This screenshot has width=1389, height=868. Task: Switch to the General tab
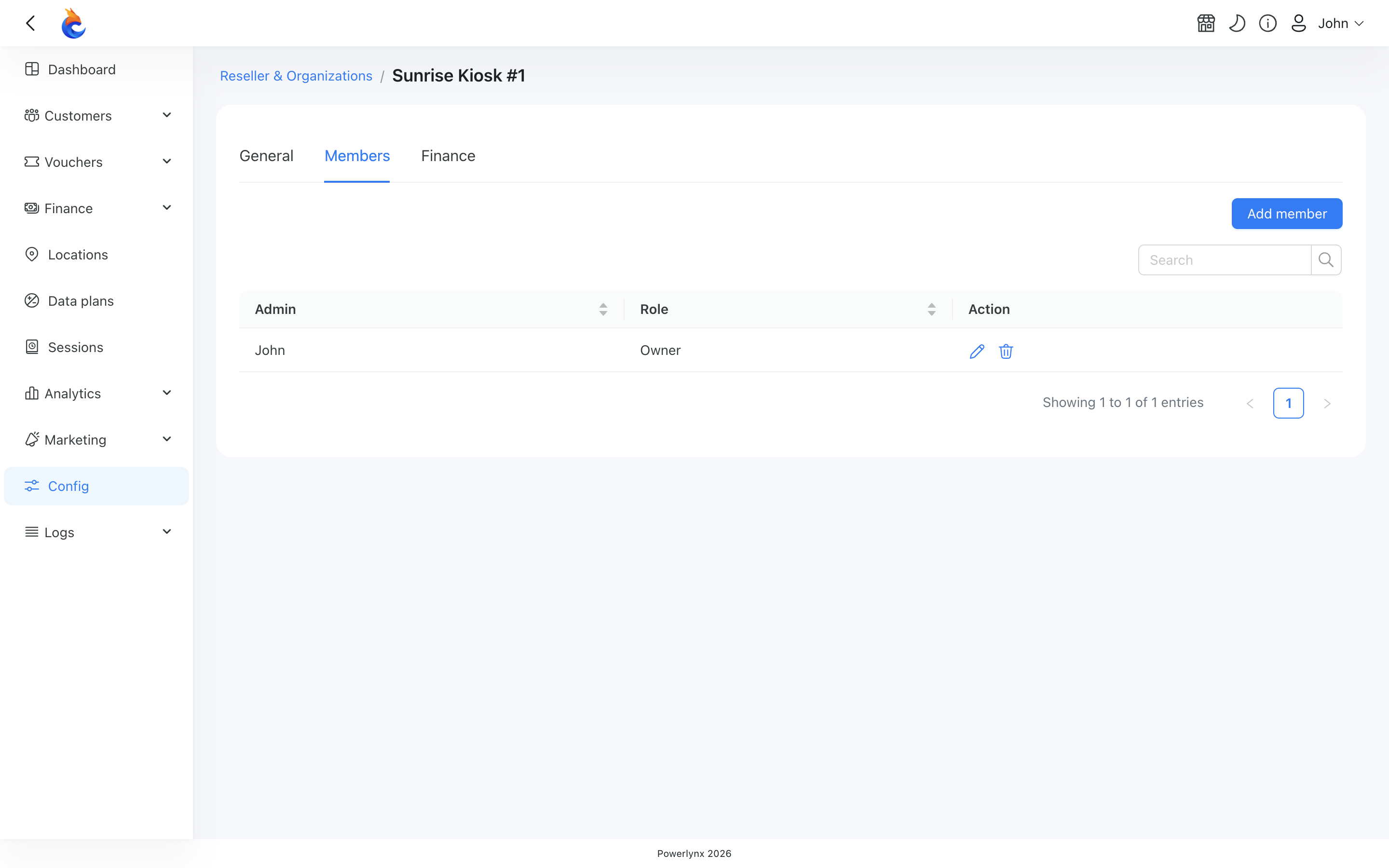266,156
